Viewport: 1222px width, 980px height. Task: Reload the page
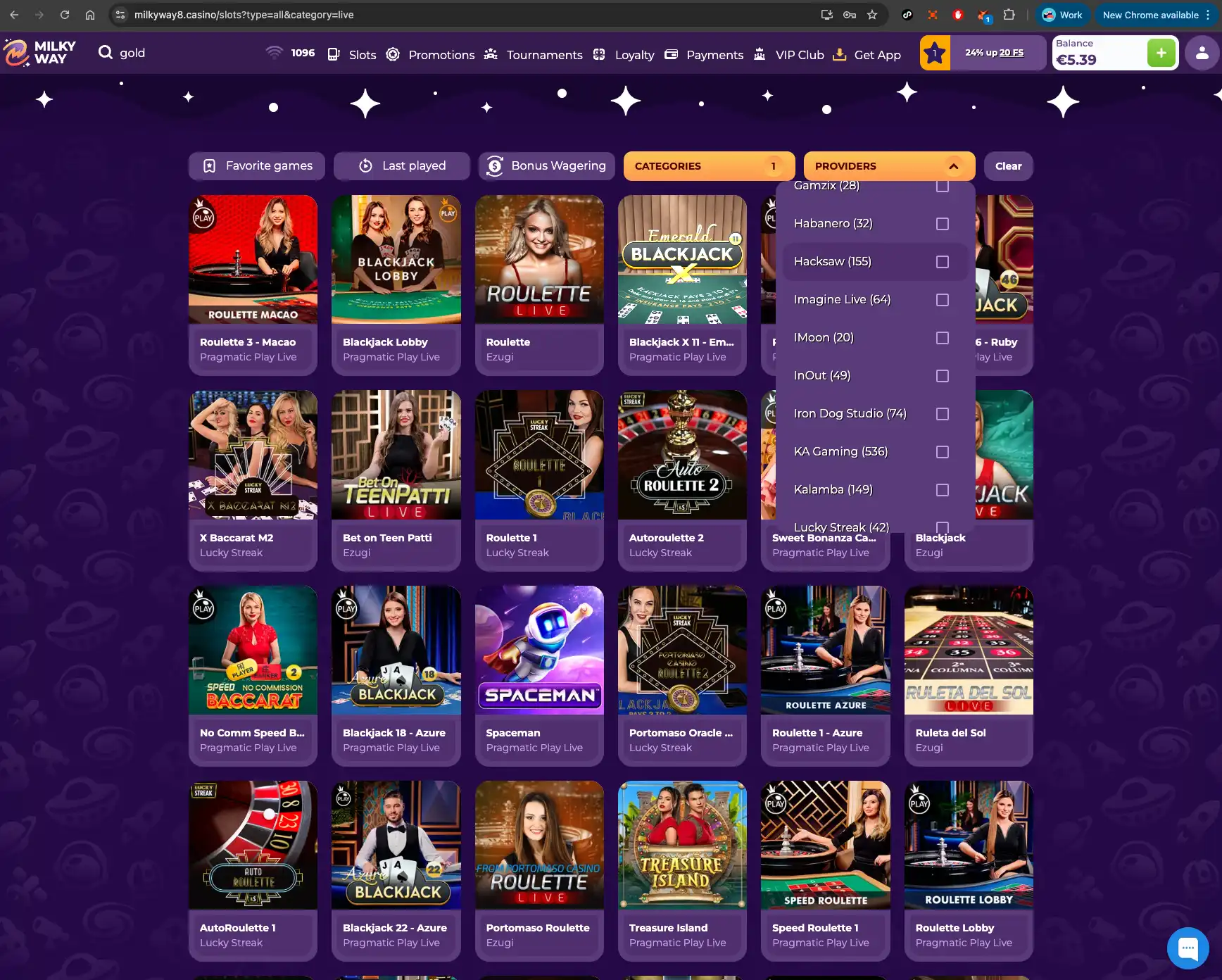pyautogui.click(x=65, y=15)
